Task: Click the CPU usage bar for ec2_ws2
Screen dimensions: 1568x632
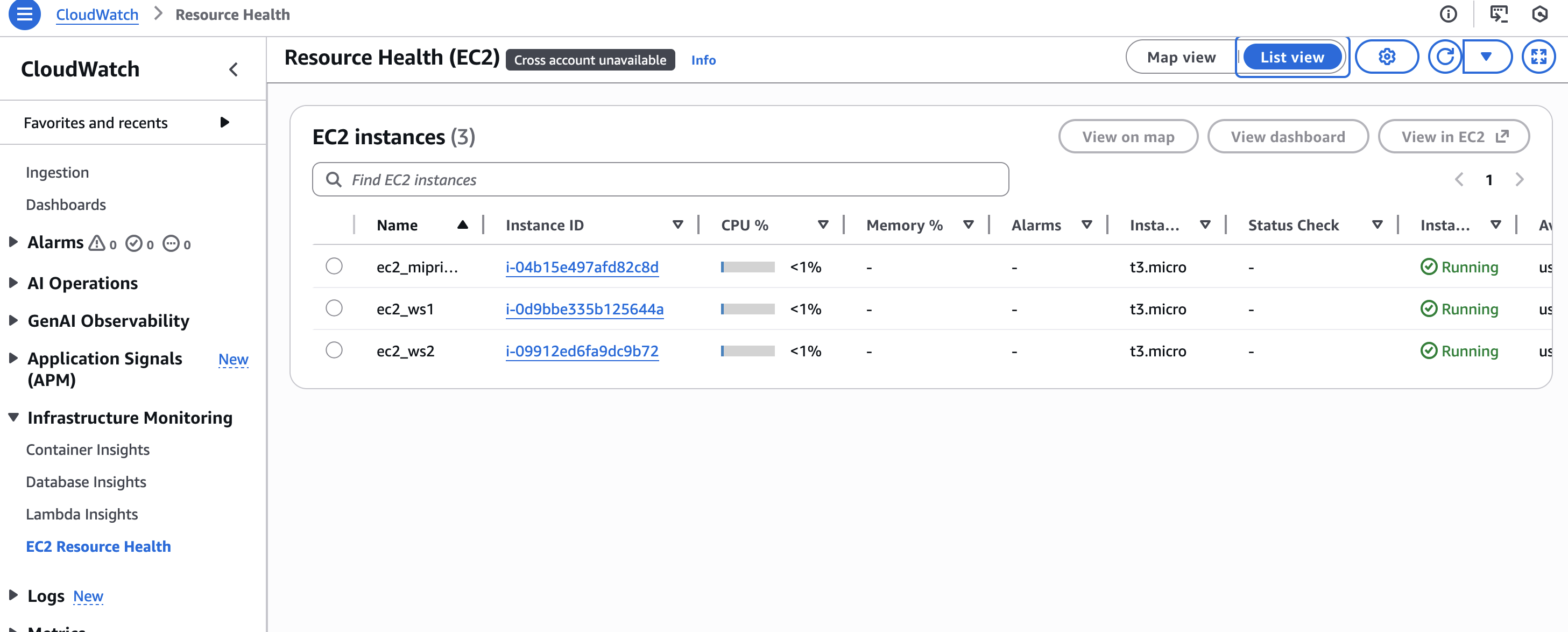Action: (x=747, y=352)
